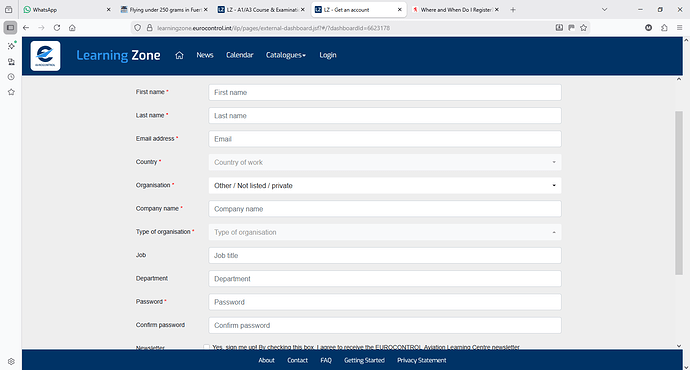This screenshot has height=370, width=690.
Task: Switch to 'Where and When Do I Register' tab
Action: (455, 10)
